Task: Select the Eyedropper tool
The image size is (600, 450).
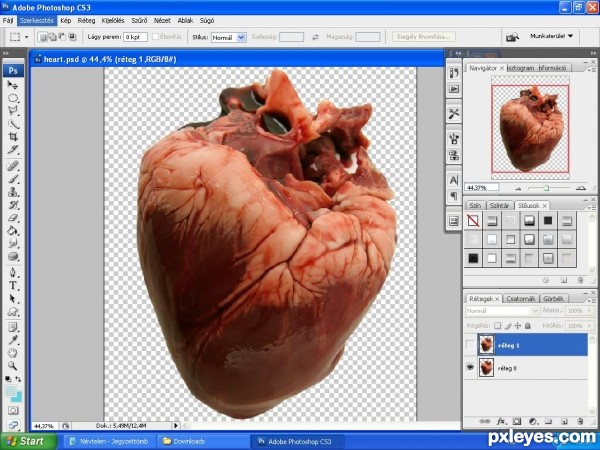Action: click(x=13, y=340)
